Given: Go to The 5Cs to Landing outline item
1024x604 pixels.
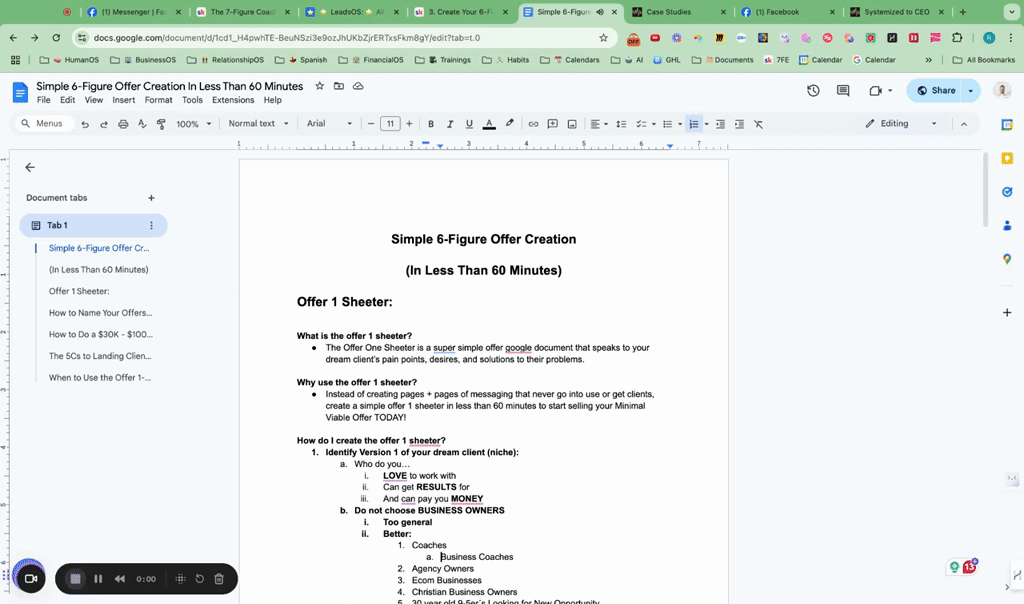Looking at the screenshot, I should [x=100, y=356].
